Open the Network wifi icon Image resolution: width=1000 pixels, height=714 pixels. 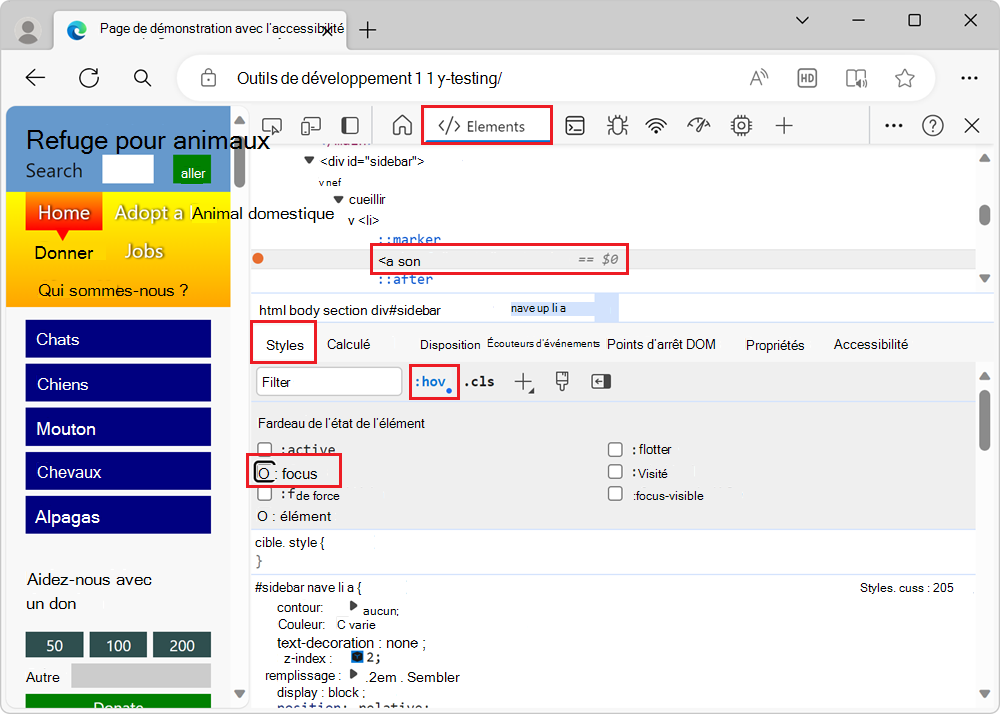click(656, 126)
